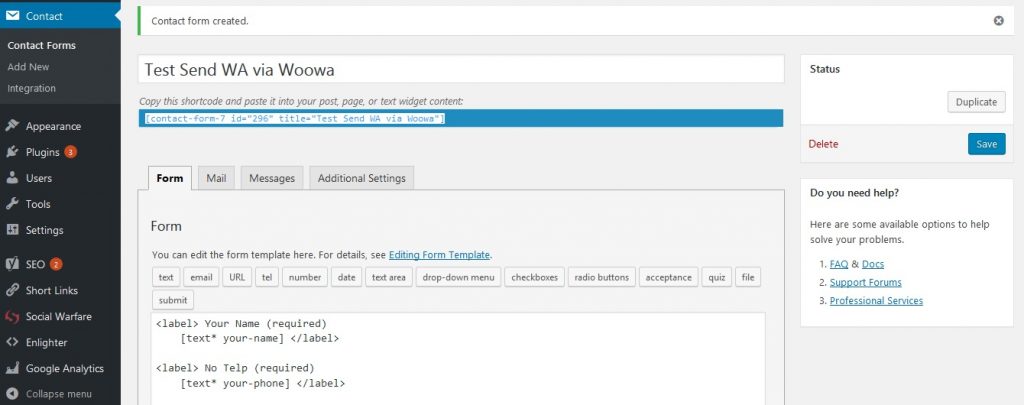The width and height of the screenshot is (1024, 405).
Task: Insert a radio buttons form tag
Action: click(x=601, y=277)
